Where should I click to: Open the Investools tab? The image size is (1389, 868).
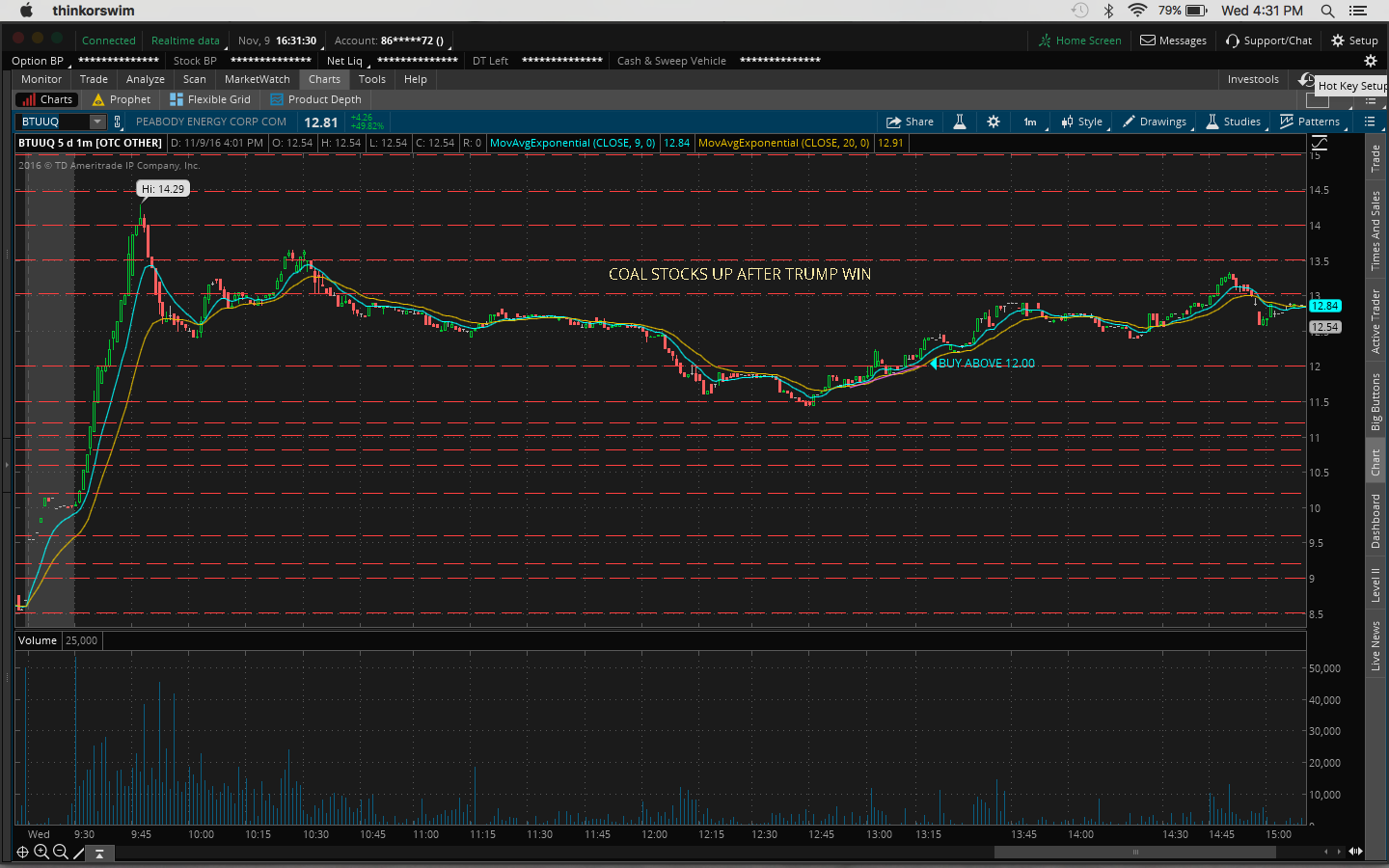click(1253, 79)
